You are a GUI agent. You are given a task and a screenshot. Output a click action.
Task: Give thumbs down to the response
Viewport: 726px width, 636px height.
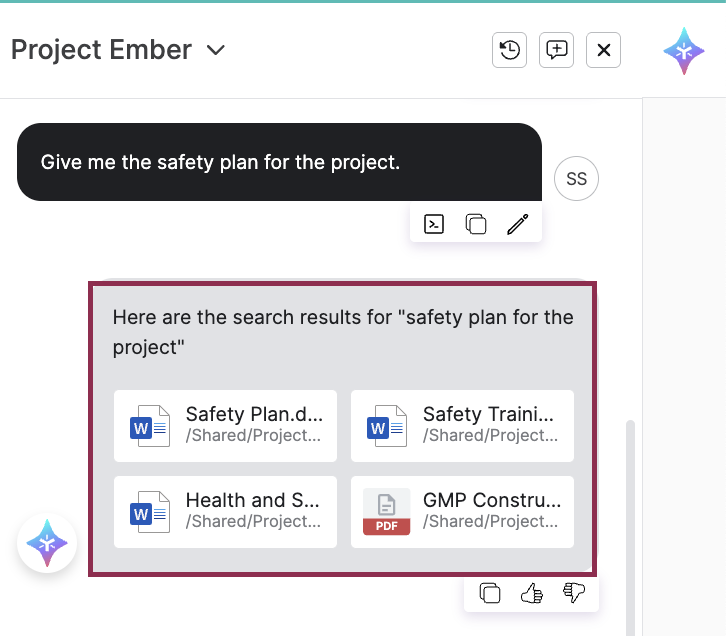tap(574, 593)
